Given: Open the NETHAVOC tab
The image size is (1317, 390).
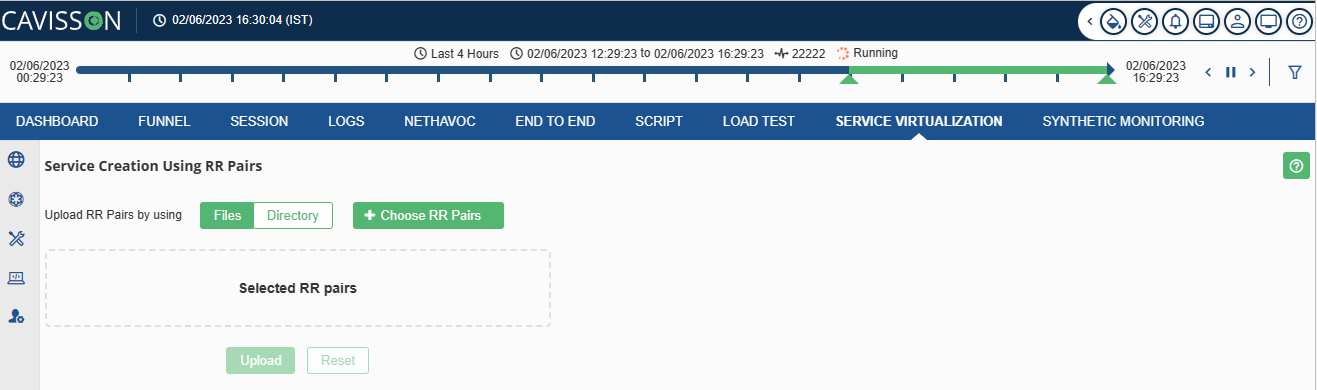Looking at the screenshot, I should [x=440, y=121].
